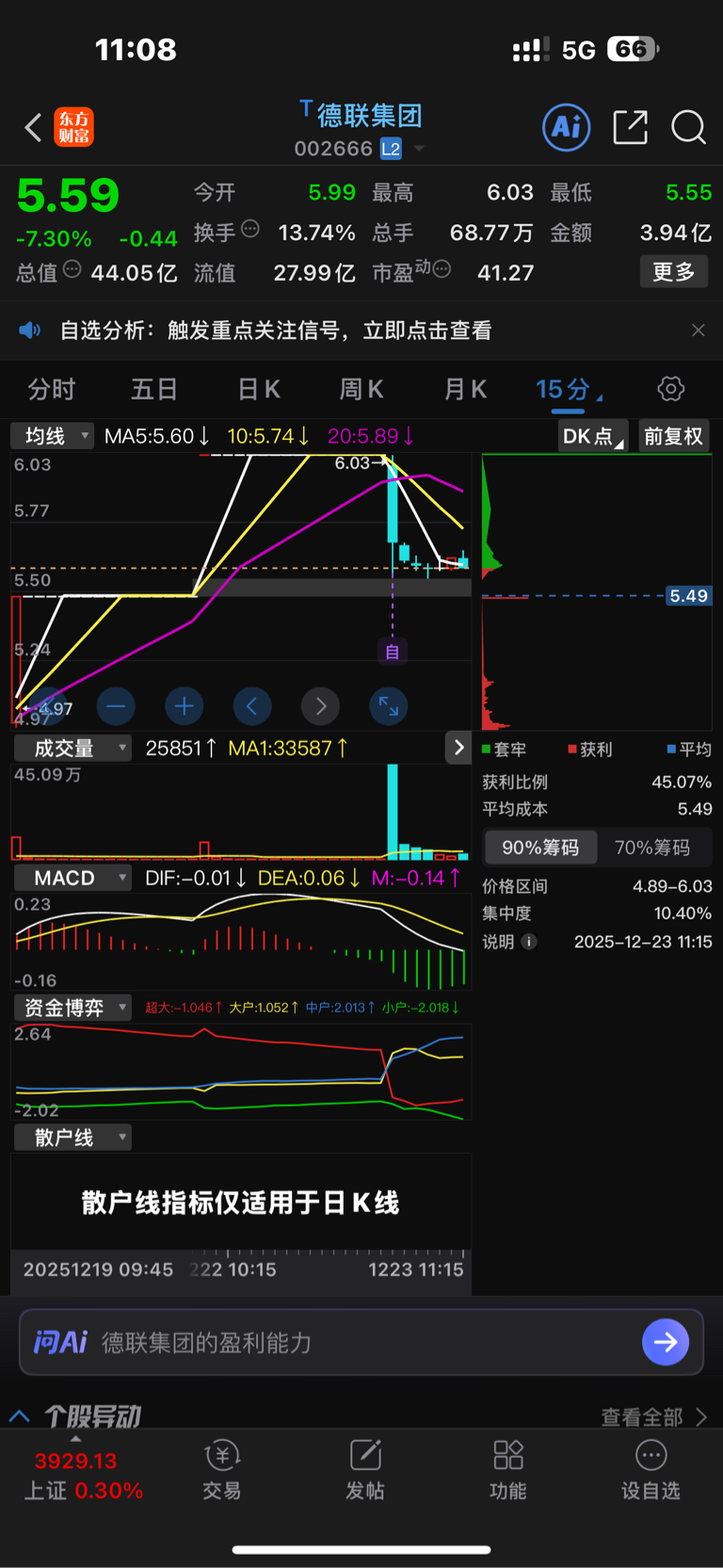Open the 散户线 indicator dropdown
This screenshot has width=723, height=1568.
(72, 1138)
